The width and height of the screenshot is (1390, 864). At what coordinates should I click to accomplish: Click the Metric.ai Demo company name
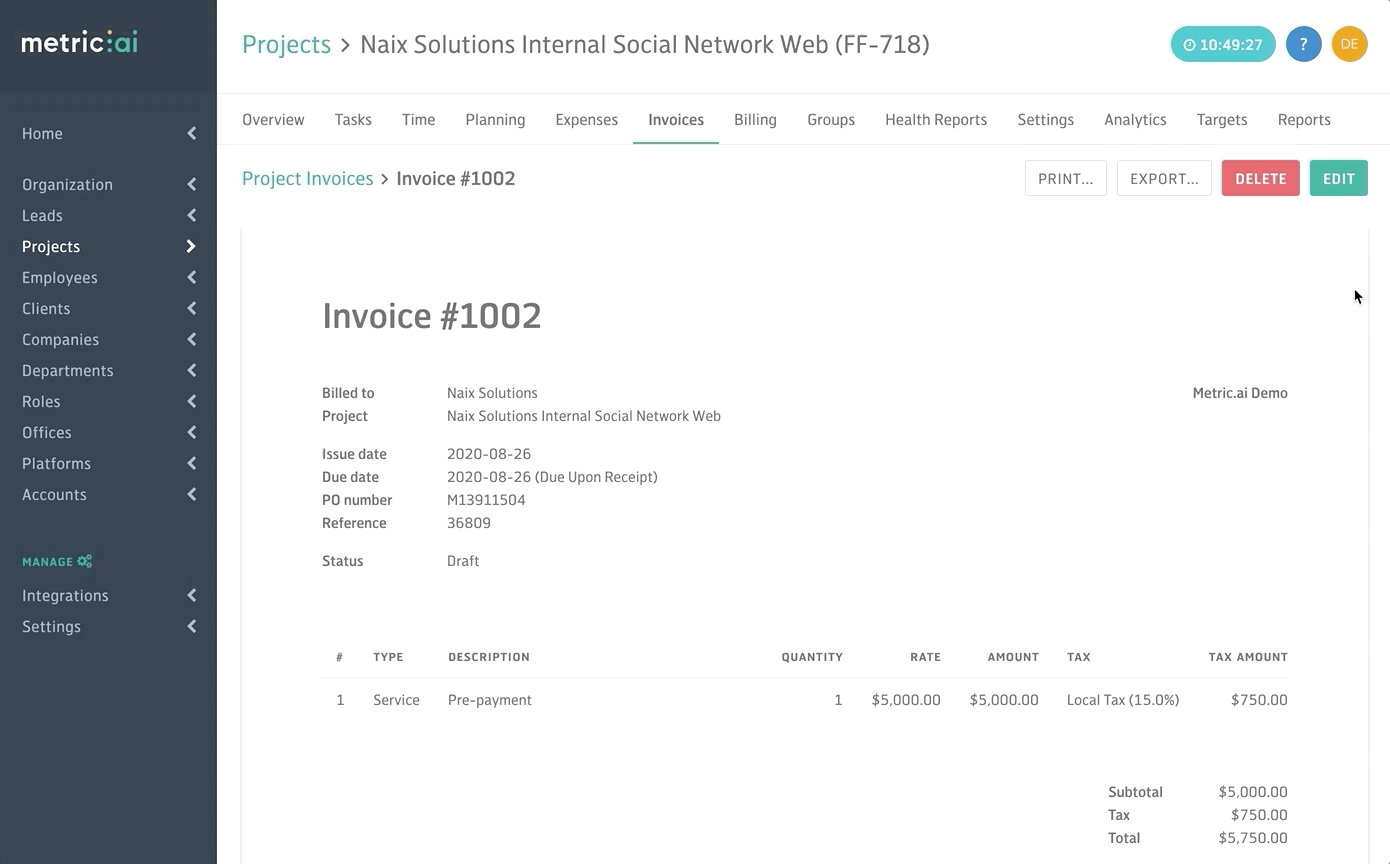[x=1240, y=393]
